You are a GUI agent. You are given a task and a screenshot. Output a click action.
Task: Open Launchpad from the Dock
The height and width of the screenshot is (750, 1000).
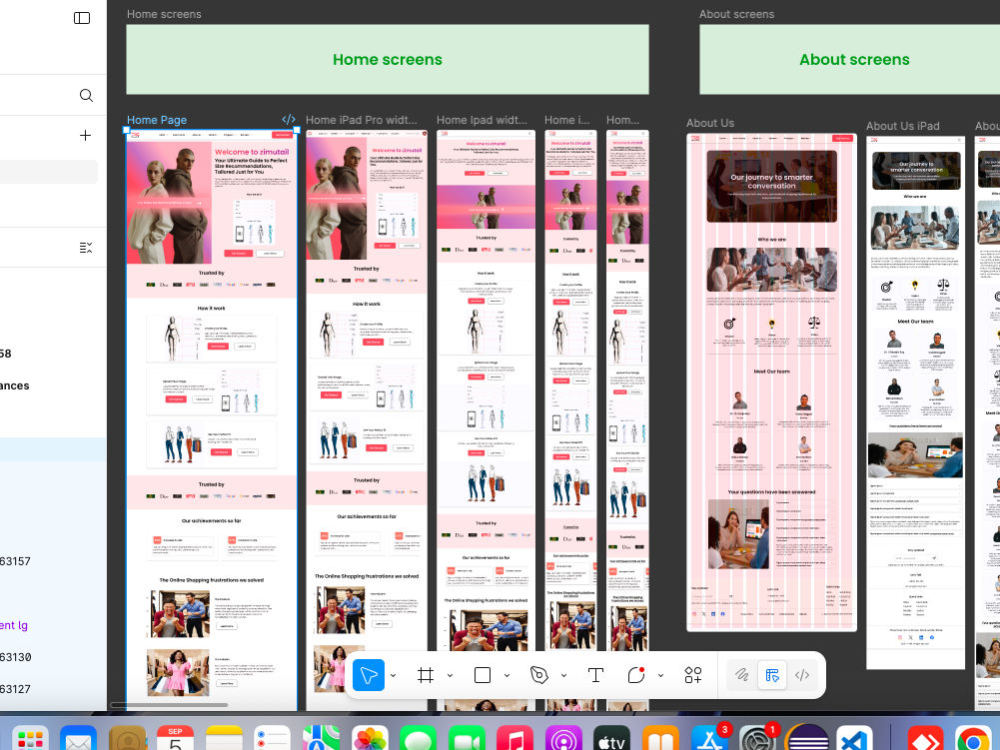30,740
